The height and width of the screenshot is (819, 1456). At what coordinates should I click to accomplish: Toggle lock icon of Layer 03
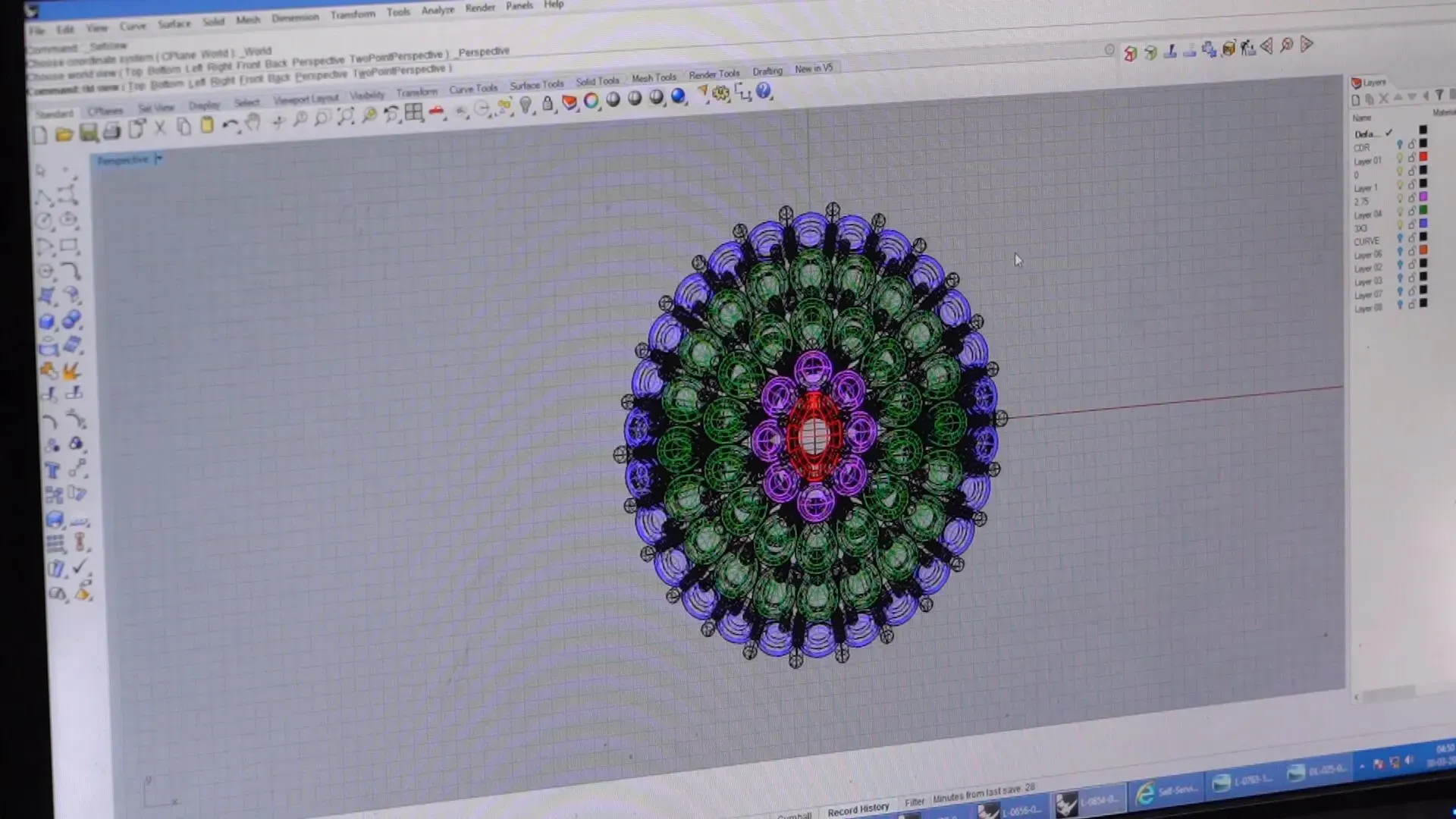point(1411,278)
